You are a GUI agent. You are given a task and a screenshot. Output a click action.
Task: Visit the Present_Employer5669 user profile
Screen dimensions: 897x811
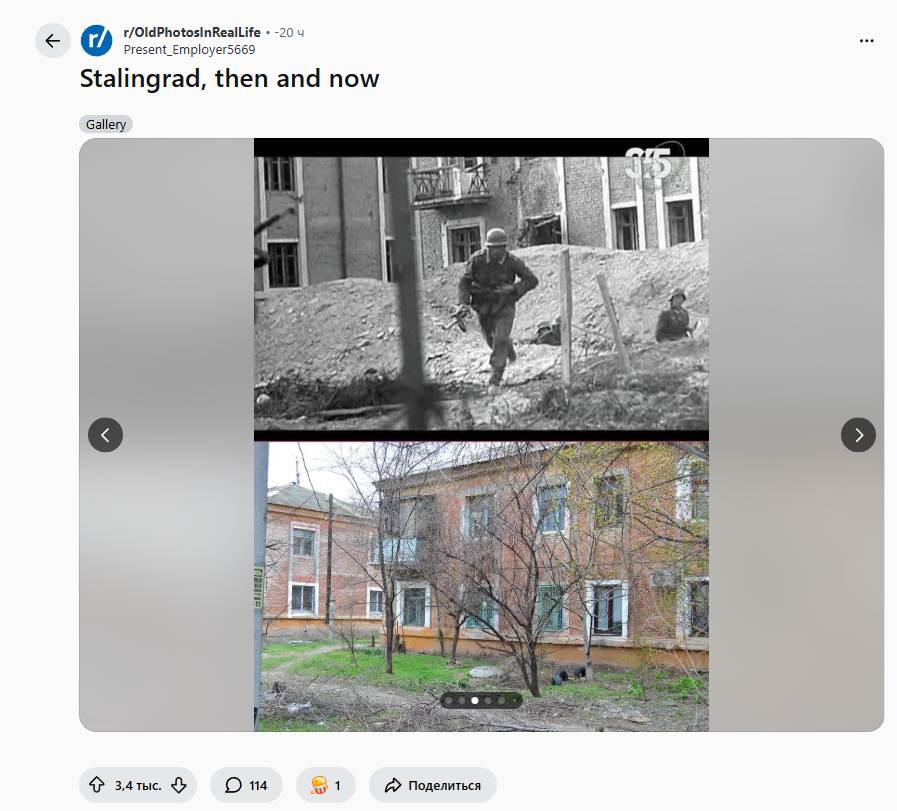[189, 50]
